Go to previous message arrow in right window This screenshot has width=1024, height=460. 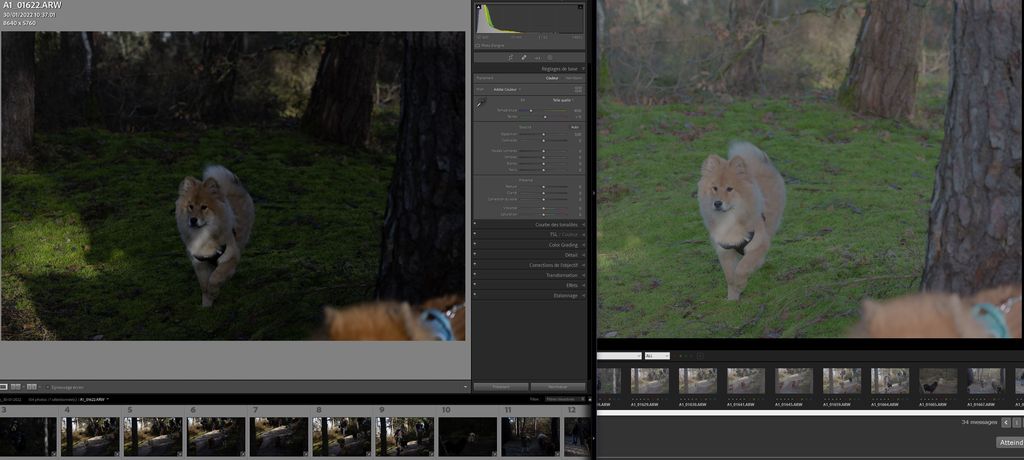tap(1006, 422)
